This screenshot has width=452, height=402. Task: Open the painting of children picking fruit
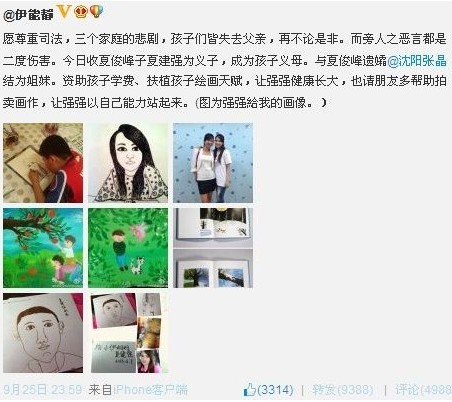pos(43,248)
